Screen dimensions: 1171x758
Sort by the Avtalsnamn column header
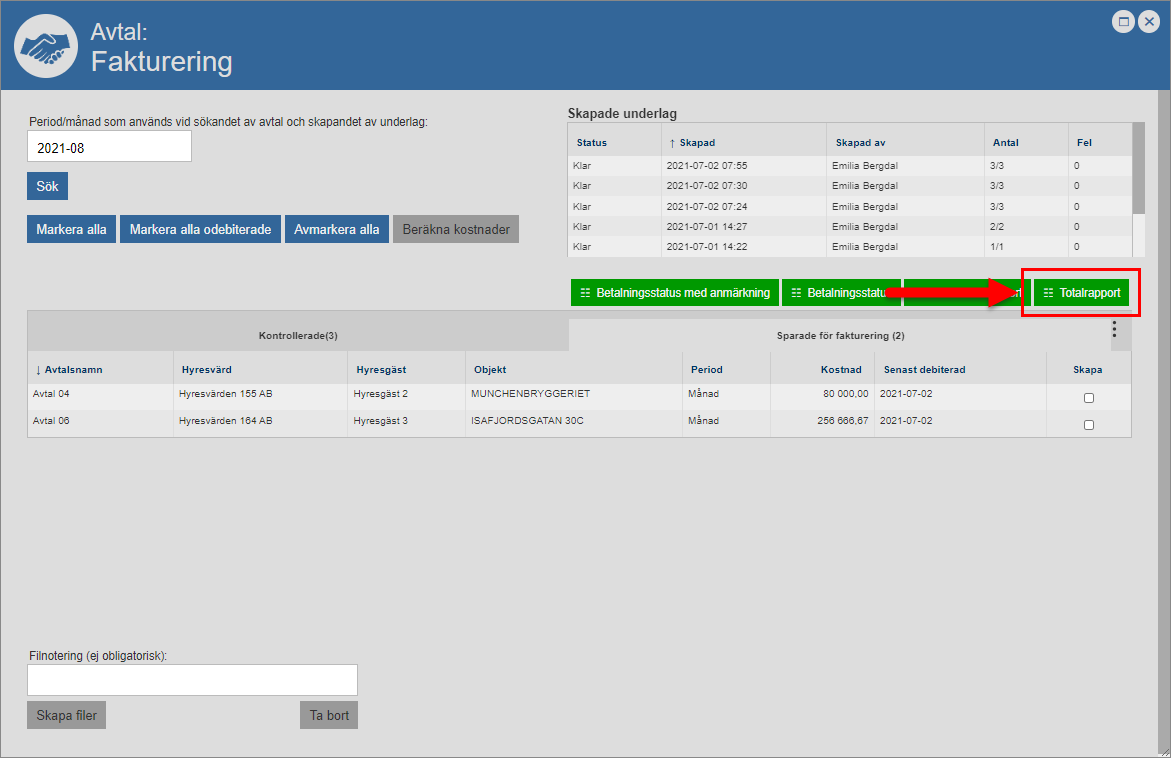click(73, 370)
